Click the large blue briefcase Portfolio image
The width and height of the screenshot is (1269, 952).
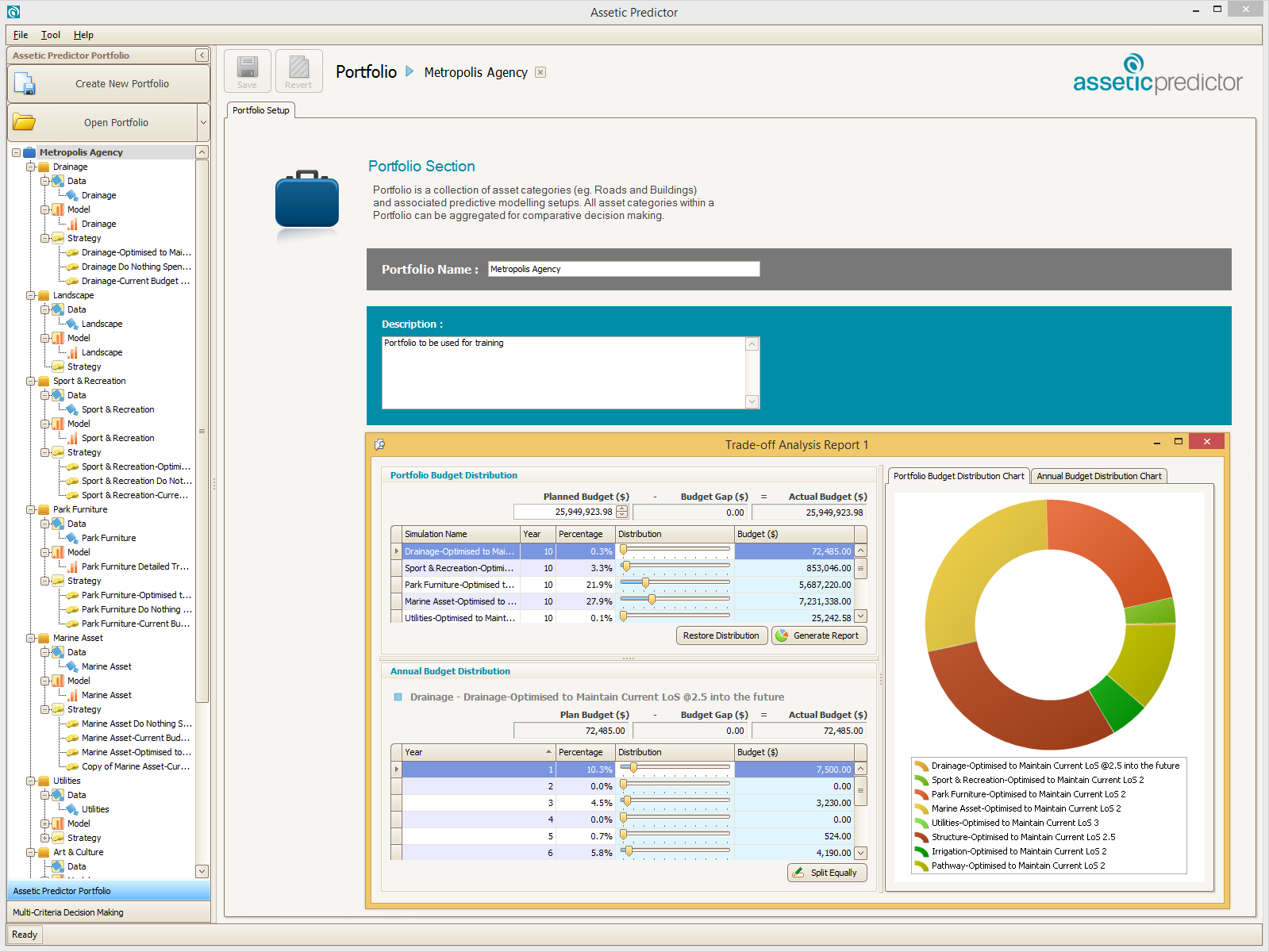click(307, 199)
